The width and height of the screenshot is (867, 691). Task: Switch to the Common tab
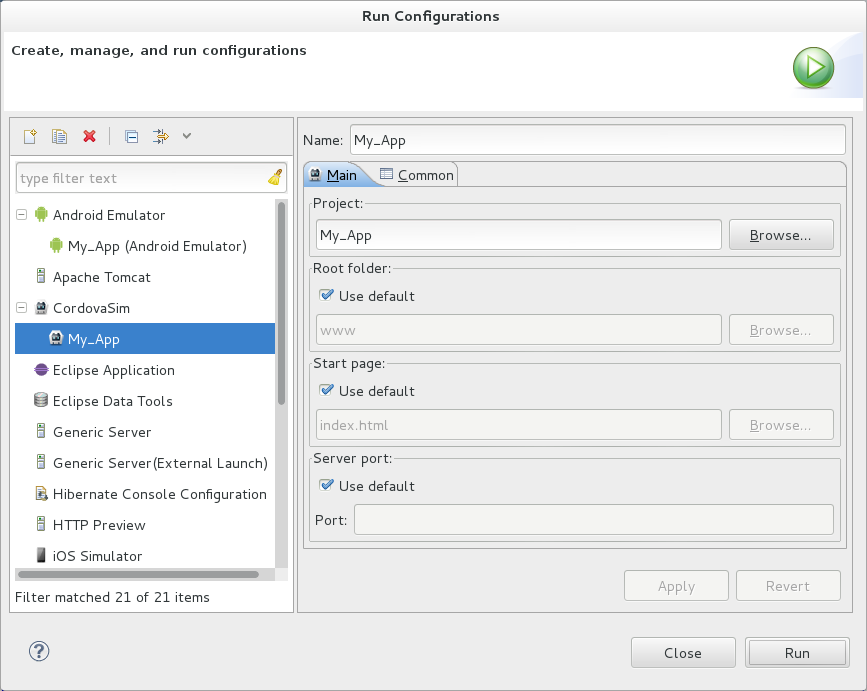click(x=417, y=175)
